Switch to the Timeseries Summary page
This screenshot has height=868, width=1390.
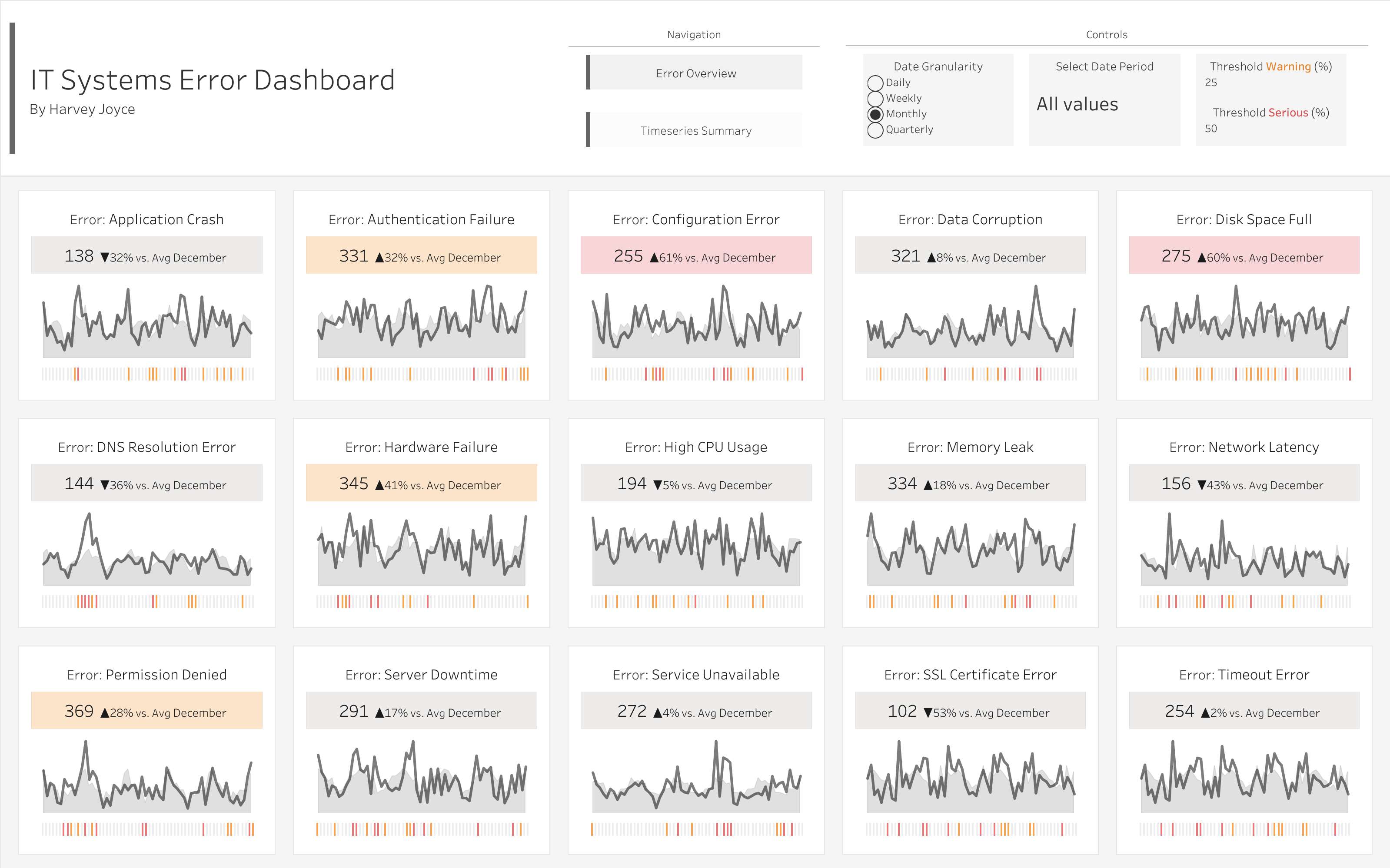[695, 130]
